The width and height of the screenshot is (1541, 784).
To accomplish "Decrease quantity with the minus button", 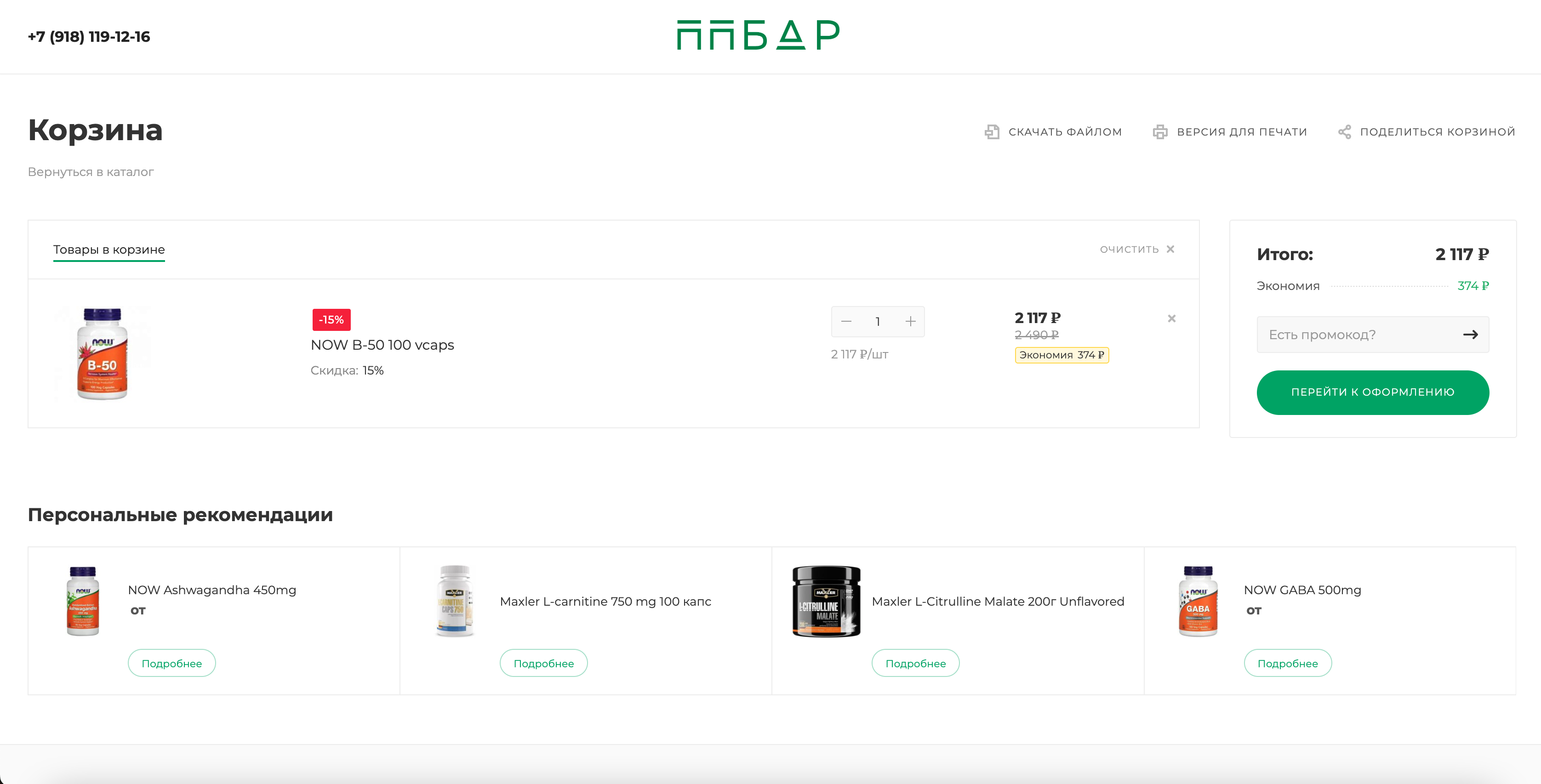I will pos(846,322).
